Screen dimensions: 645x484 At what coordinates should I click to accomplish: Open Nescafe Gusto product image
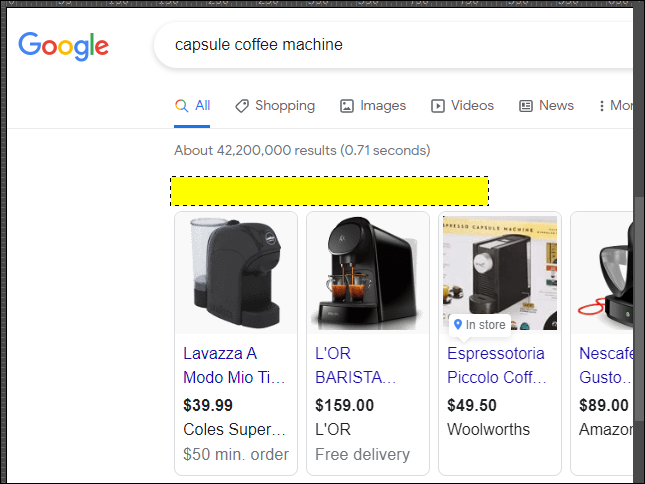603,273
